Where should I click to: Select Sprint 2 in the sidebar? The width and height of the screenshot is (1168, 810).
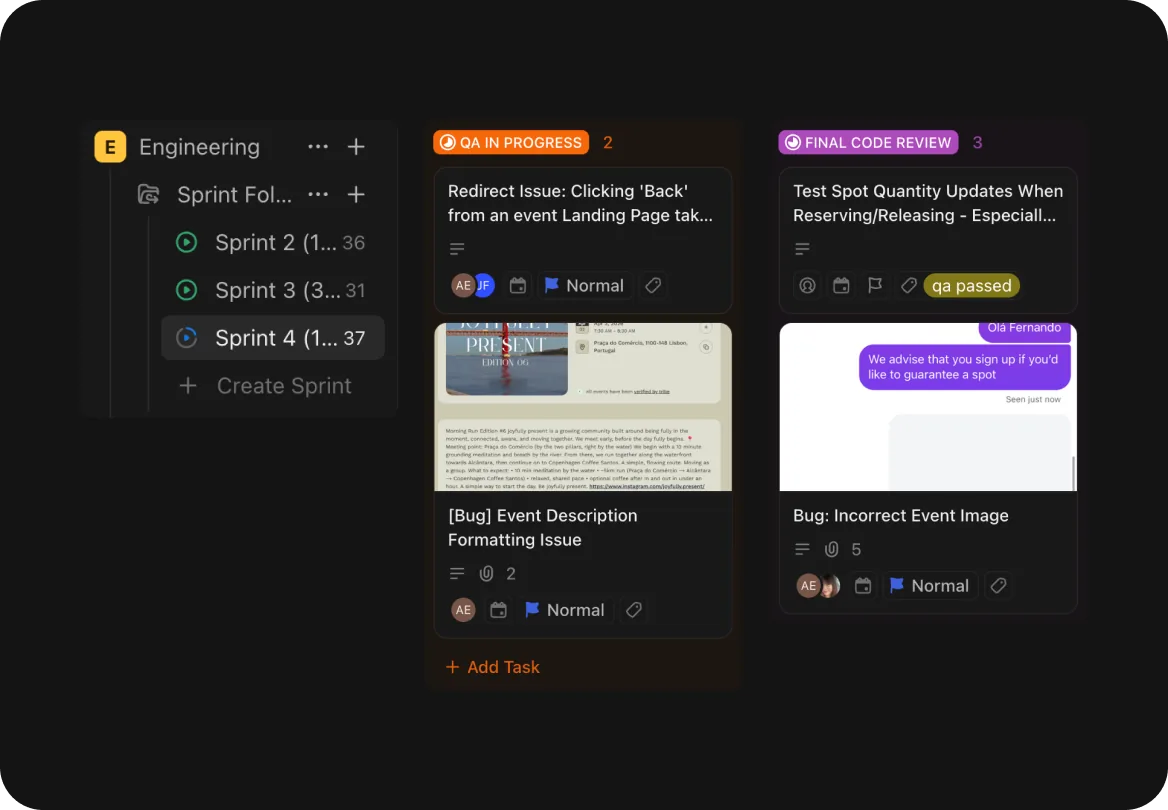(273, 242)
